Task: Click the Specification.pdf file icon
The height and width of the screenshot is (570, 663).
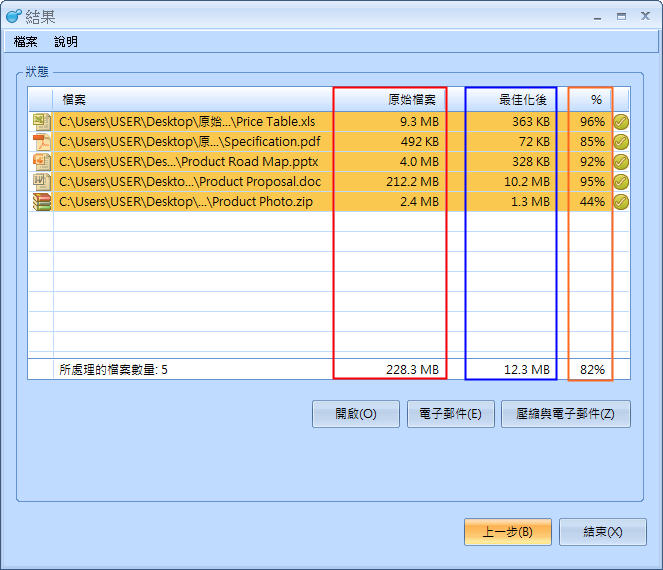Action: tap(41, 142)
